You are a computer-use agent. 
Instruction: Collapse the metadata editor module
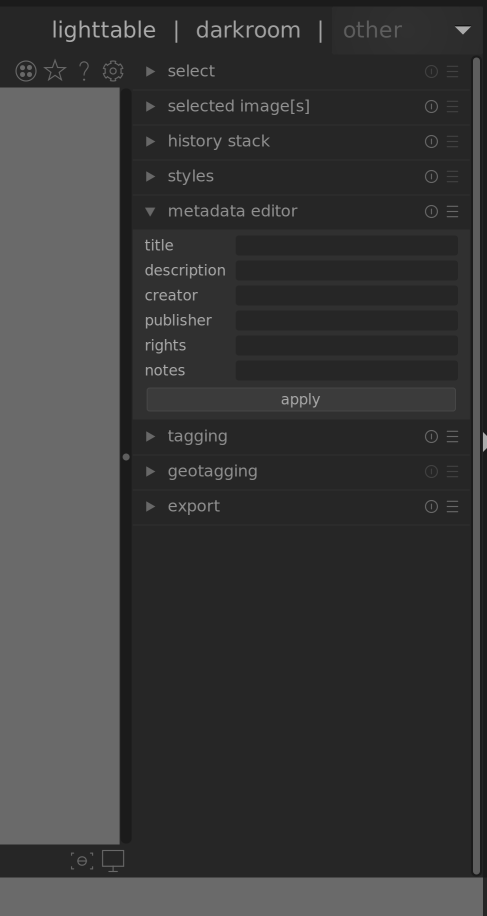tap(151, 211)
